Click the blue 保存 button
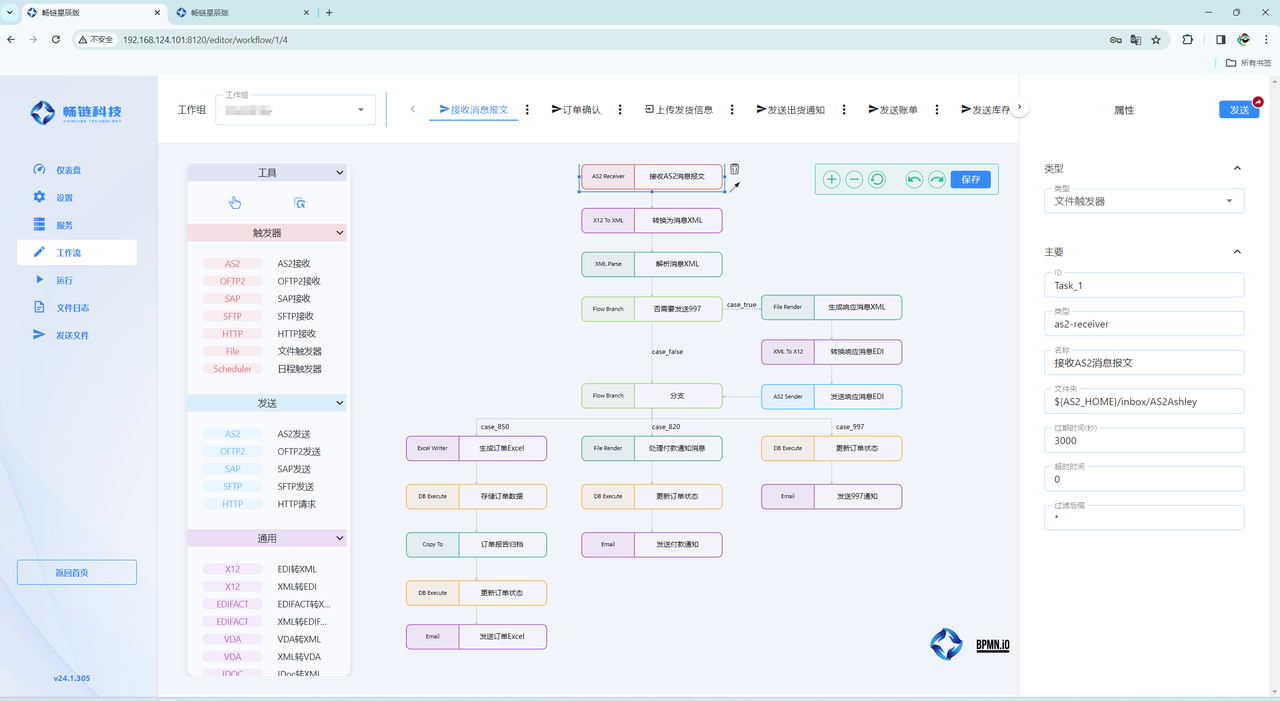 pos(970,179)
